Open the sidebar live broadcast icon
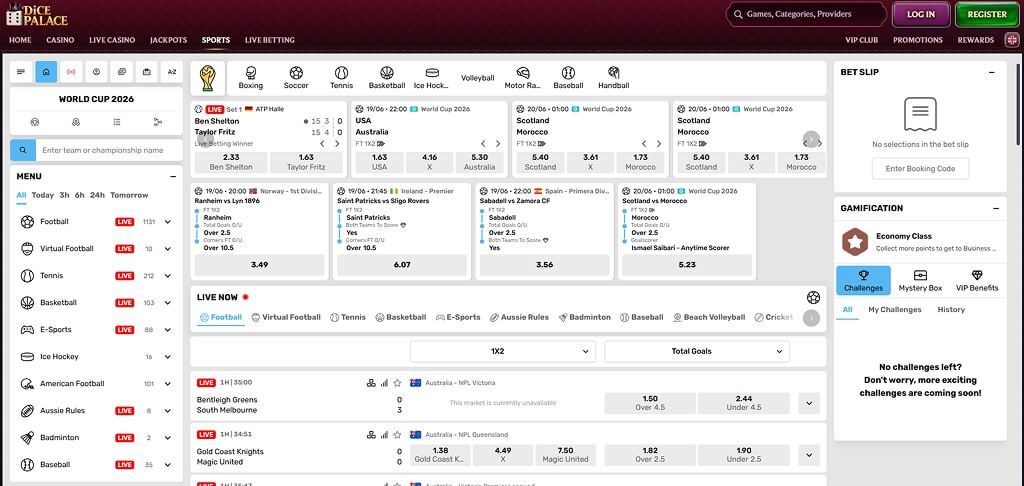The width and height of the screenshot is (1024, 486). point(71,72)
